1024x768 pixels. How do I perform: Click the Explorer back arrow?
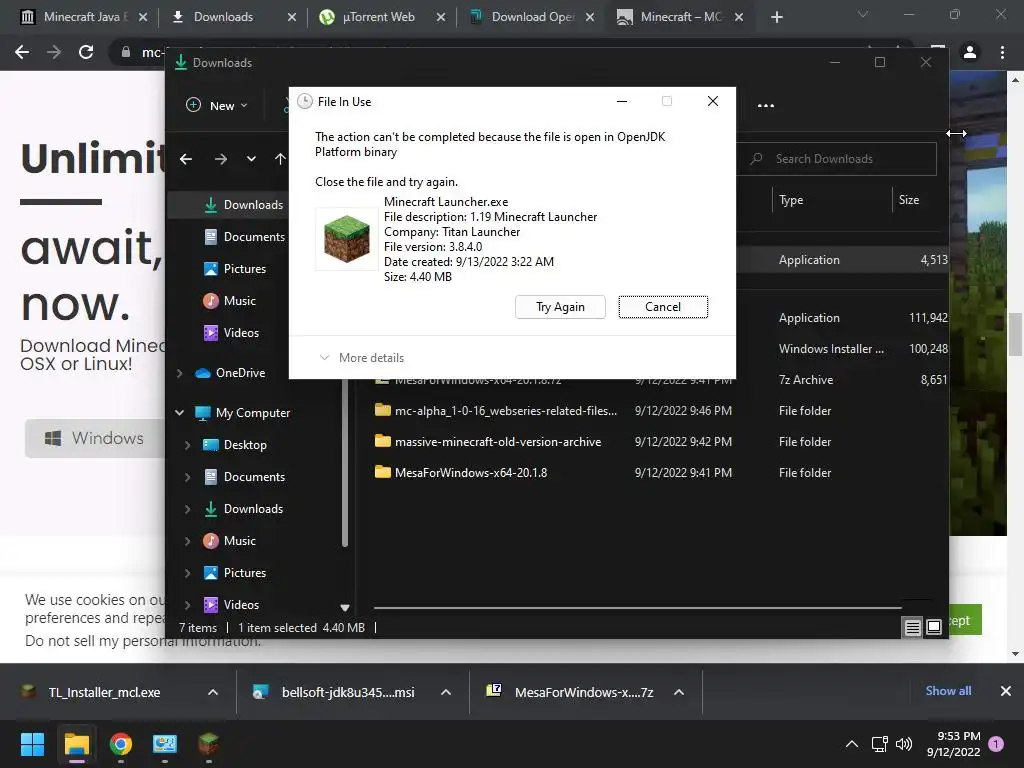point(186,159)
